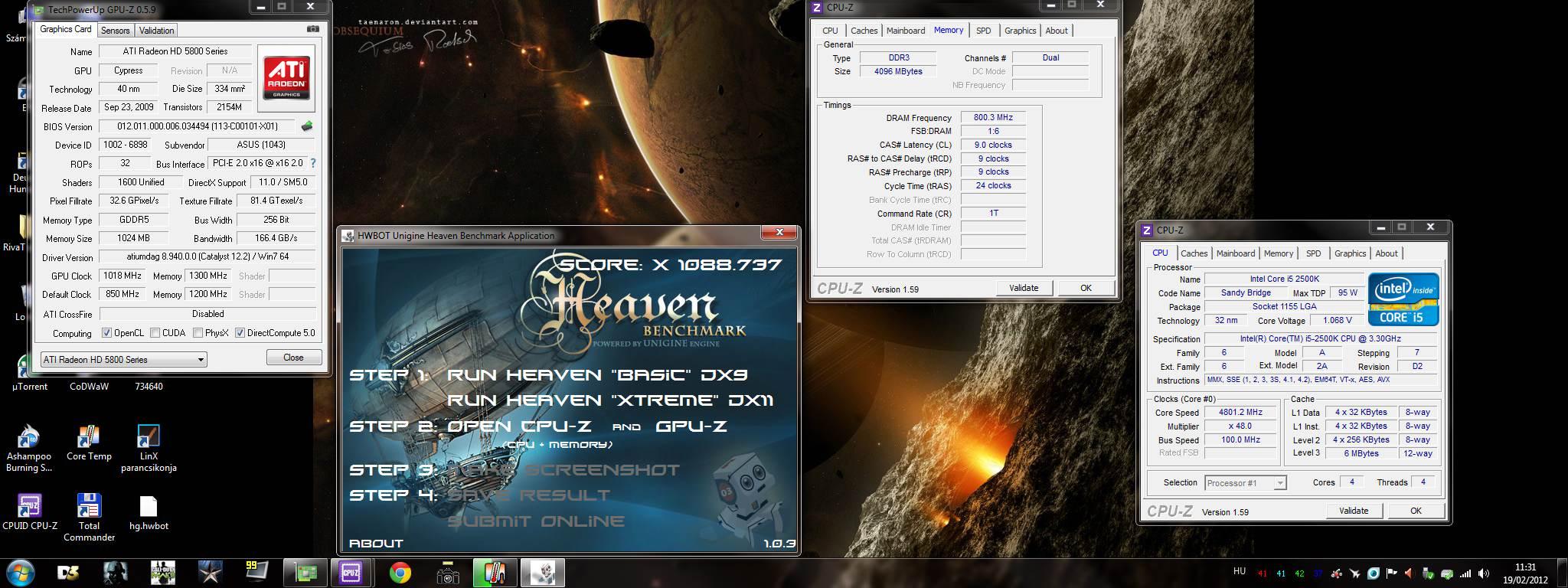Click network signal bars in tray

1465,573
